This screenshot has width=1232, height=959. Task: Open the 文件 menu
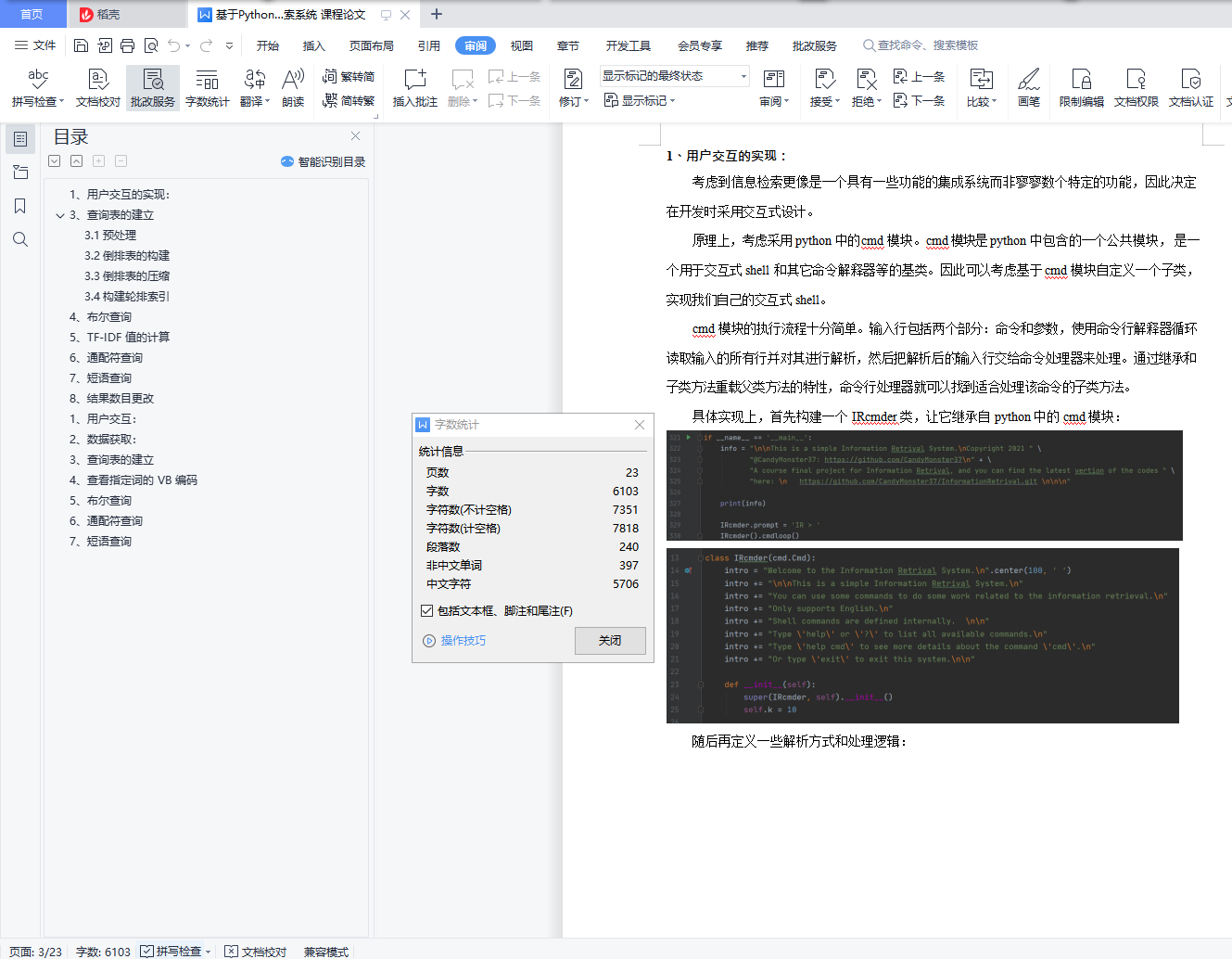pos(35,45)
